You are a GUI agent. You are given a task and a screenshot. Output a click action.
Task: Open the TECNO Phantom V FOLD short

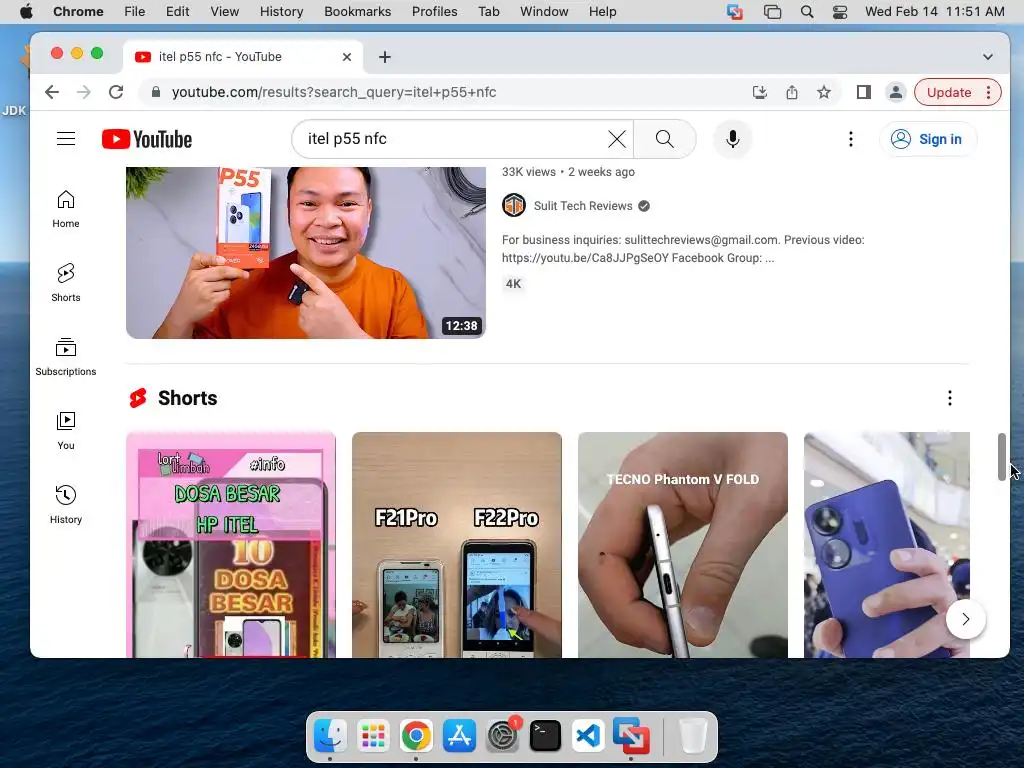pyautogui.click(x=682, y=545)
